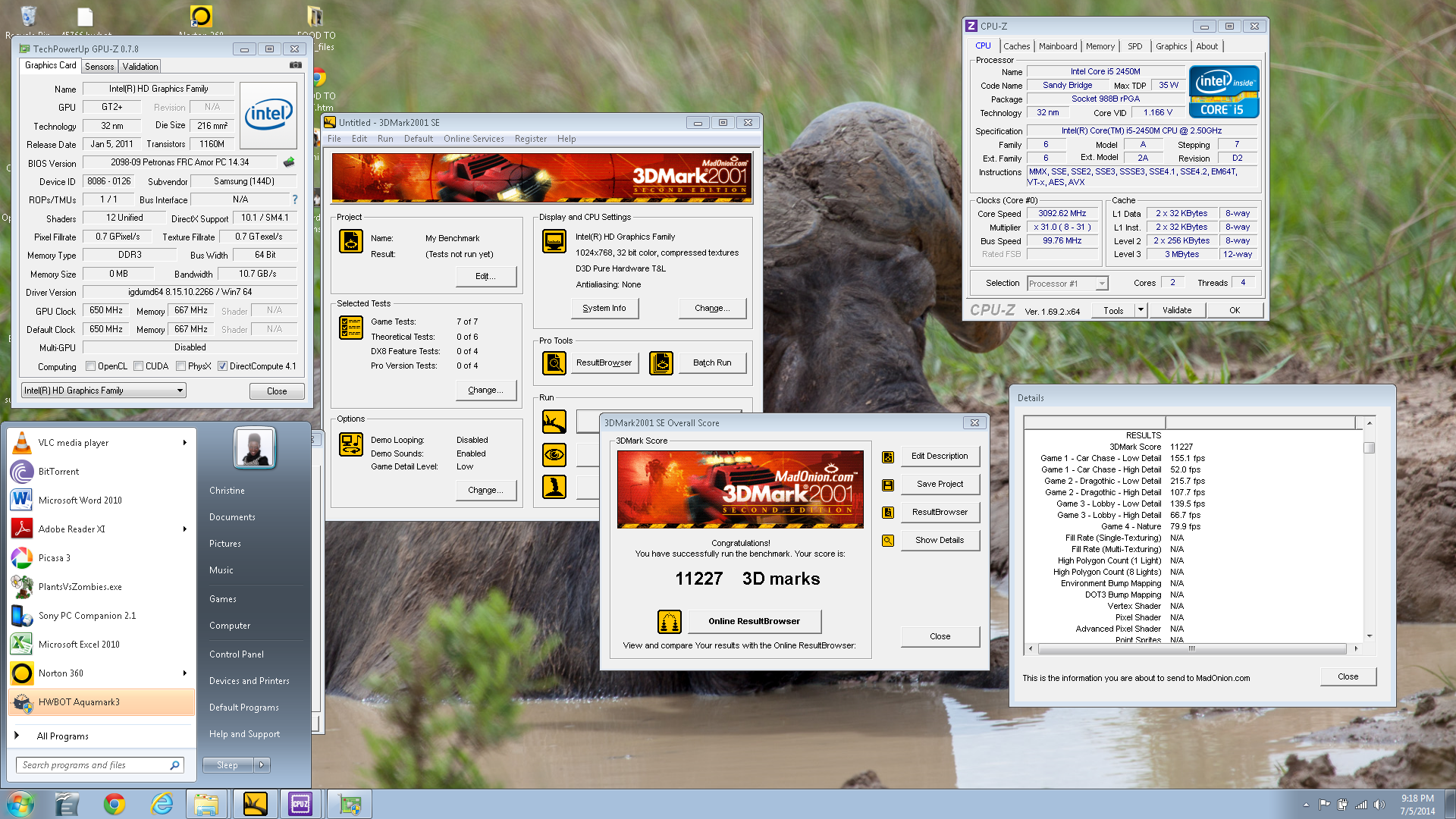Click the Details vertical scrollbar down arrow

(1370, 636)
